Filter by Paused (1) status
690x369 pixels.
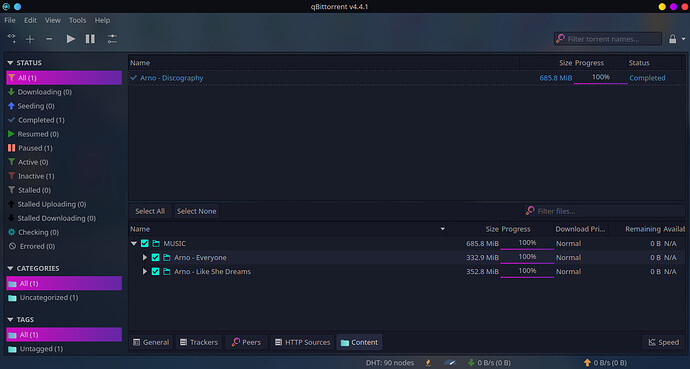[x=64, y=148]
